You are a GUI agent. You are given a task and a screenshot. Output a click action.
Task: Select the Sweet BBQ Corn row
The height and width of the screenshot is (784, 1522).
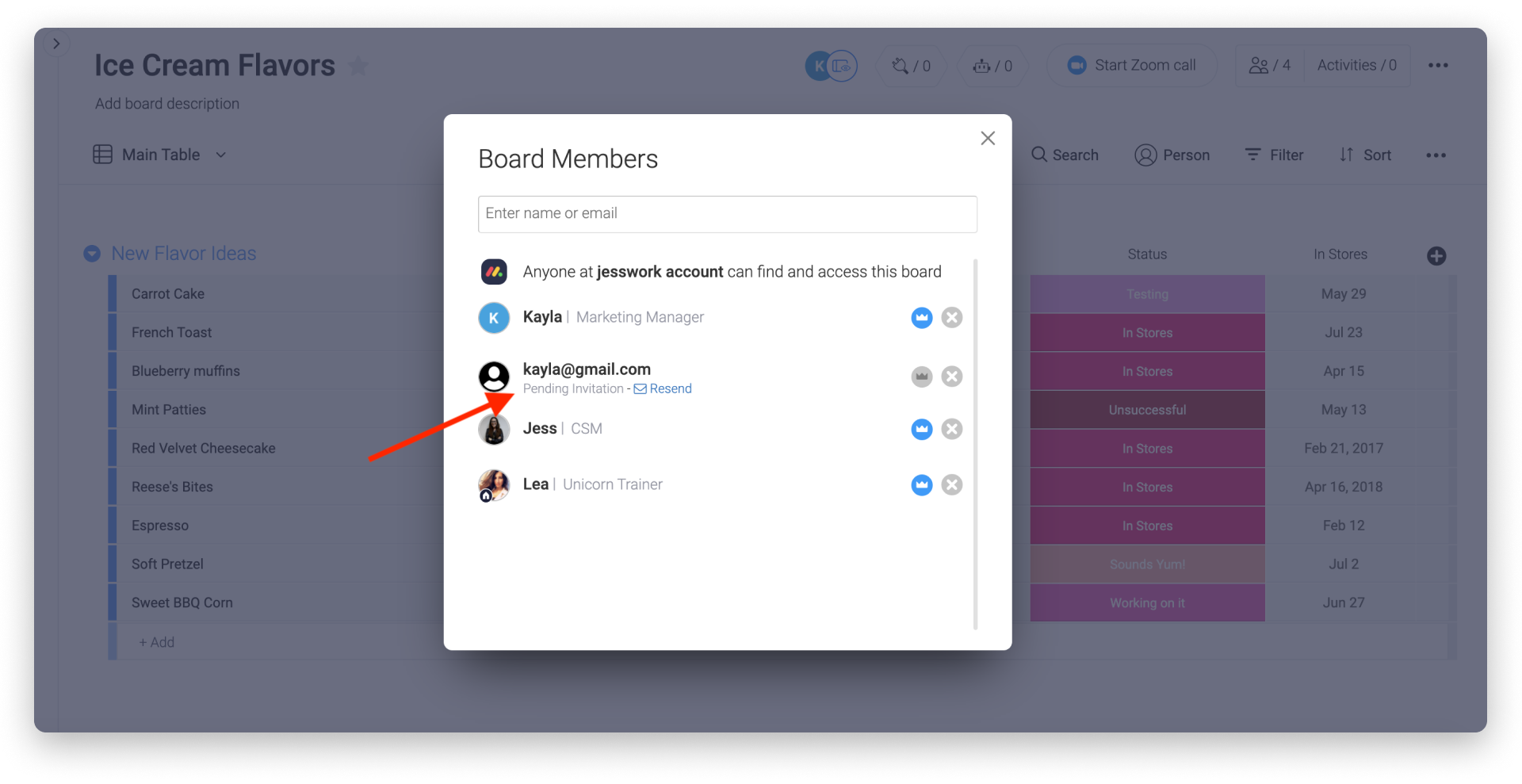point(182,603)
